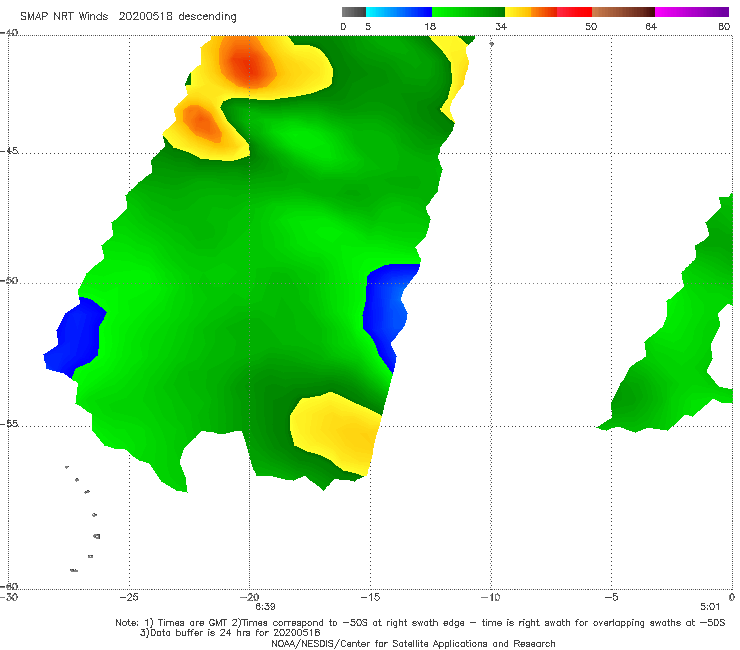Click the longitude label '-20'
The height and width of the screenshot is (650, 740).
click(x=249, y=597)
